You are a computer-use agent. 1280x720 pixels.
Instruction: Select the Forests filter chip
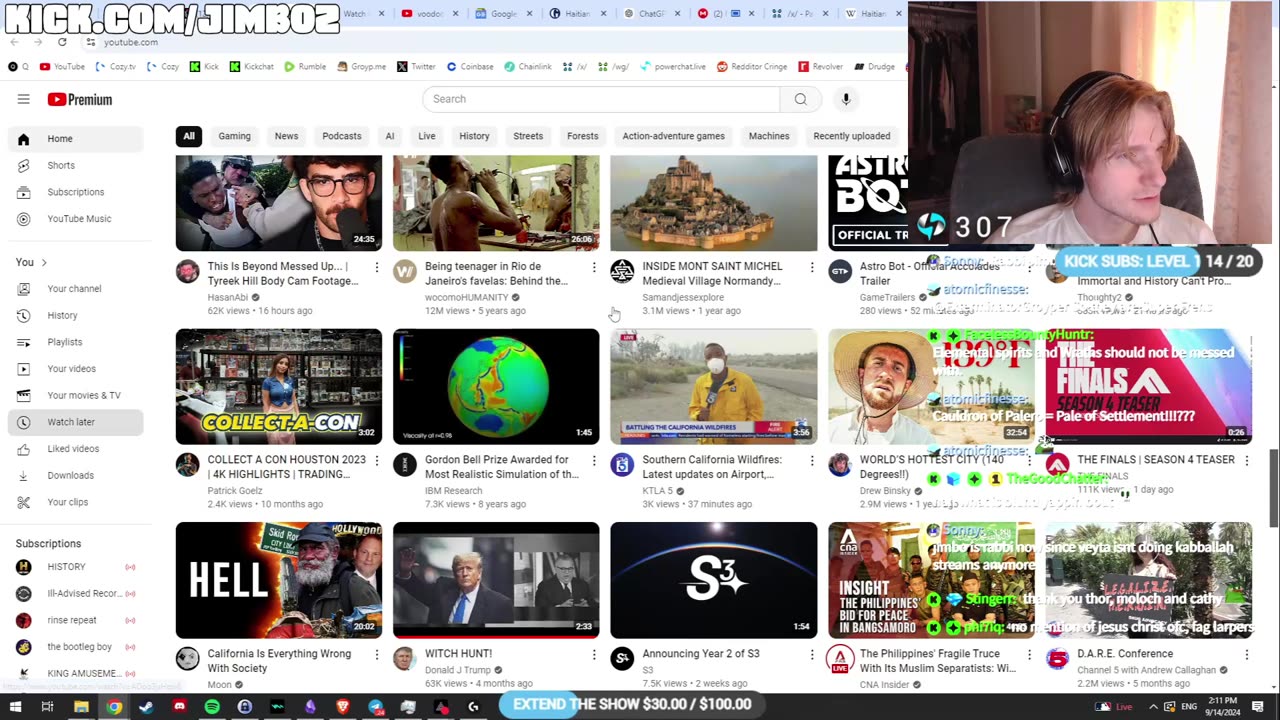point(582,136)
